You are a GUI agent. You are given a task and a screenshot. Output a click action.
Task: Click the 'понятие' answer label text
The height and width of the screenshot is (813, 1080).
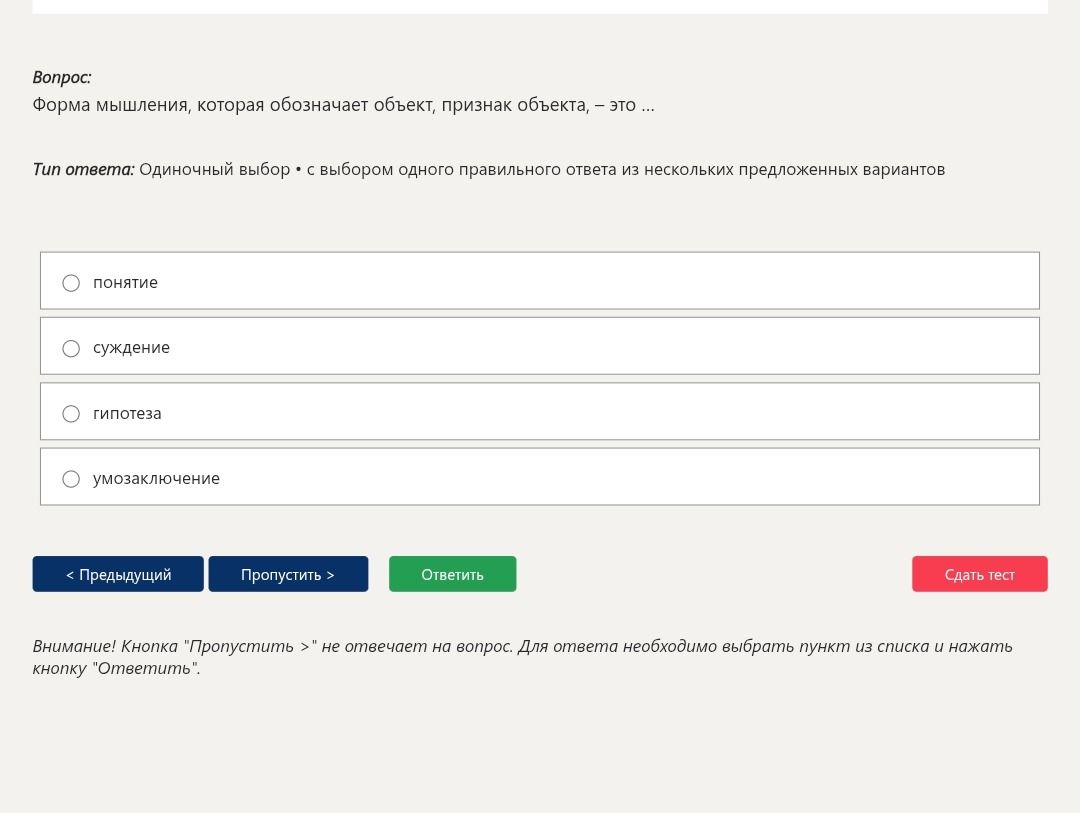click(x=125, y=282)
